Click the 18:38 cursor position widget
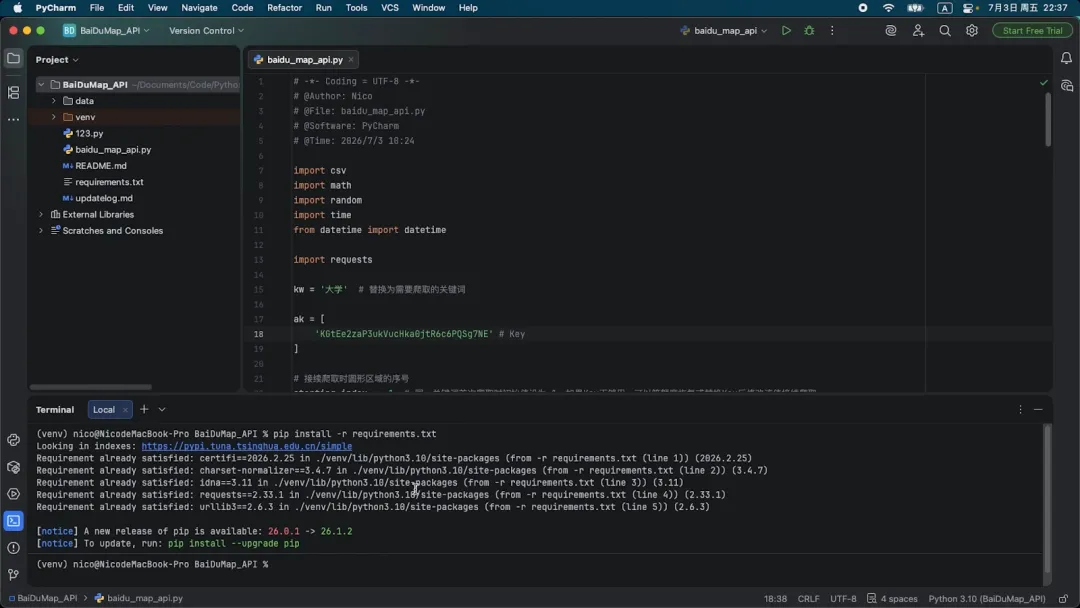 [775, 598]
